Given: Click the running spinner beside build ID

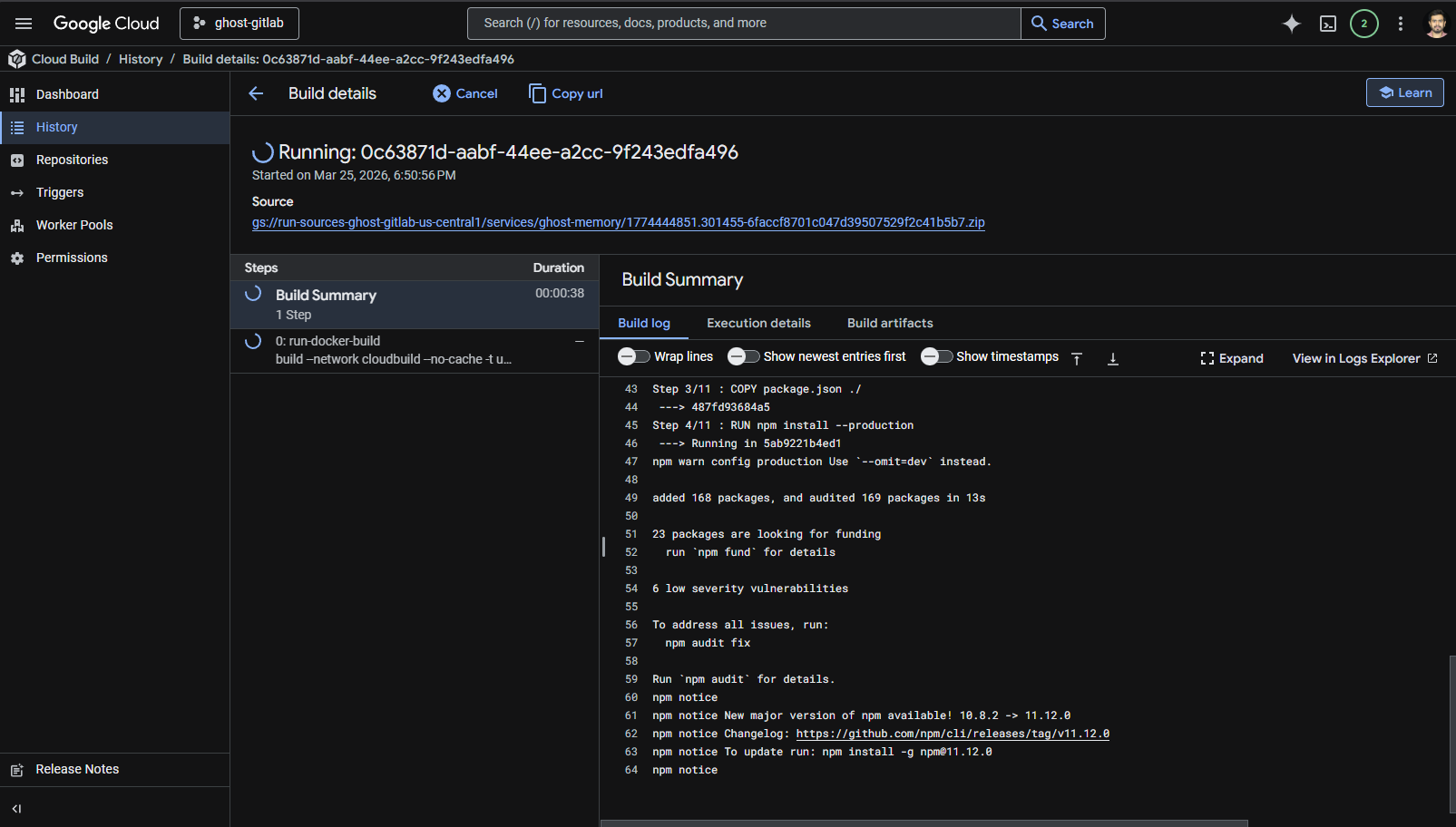Looking at the screenshot, I should (x=263, y=152).
